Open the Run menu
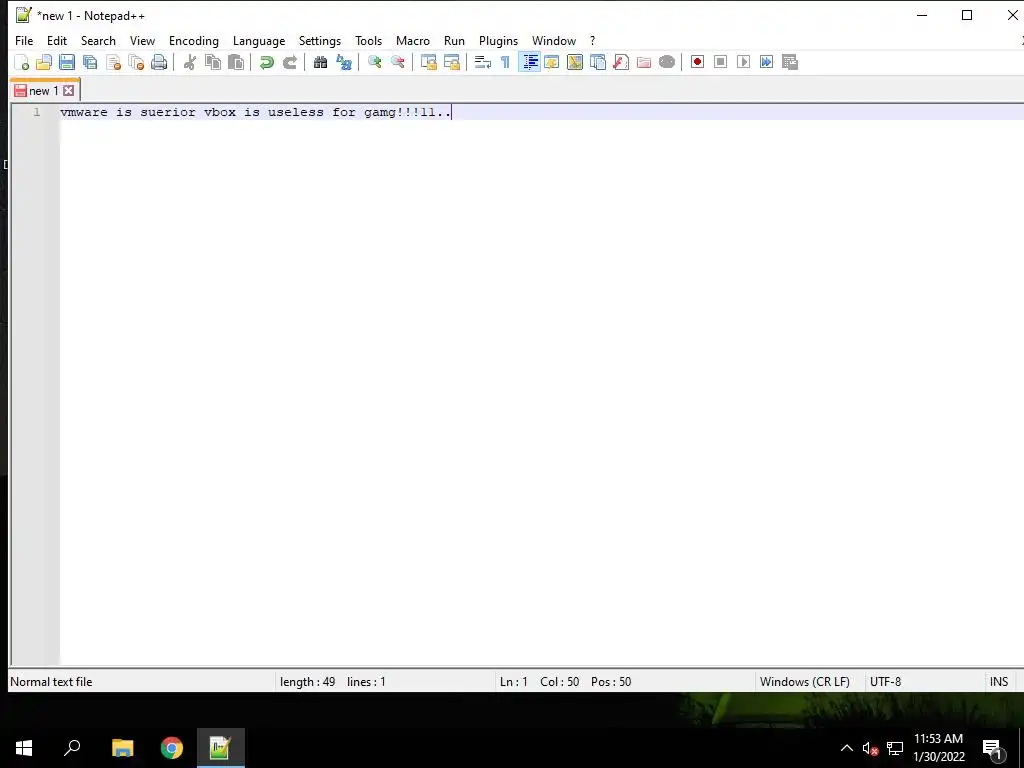 click(x=455, y=40)
